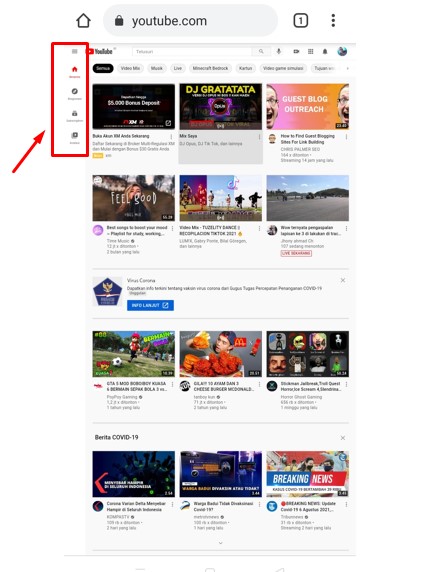Select the Semua filter chip
438x572 pixels.
[x=103, y=68]
